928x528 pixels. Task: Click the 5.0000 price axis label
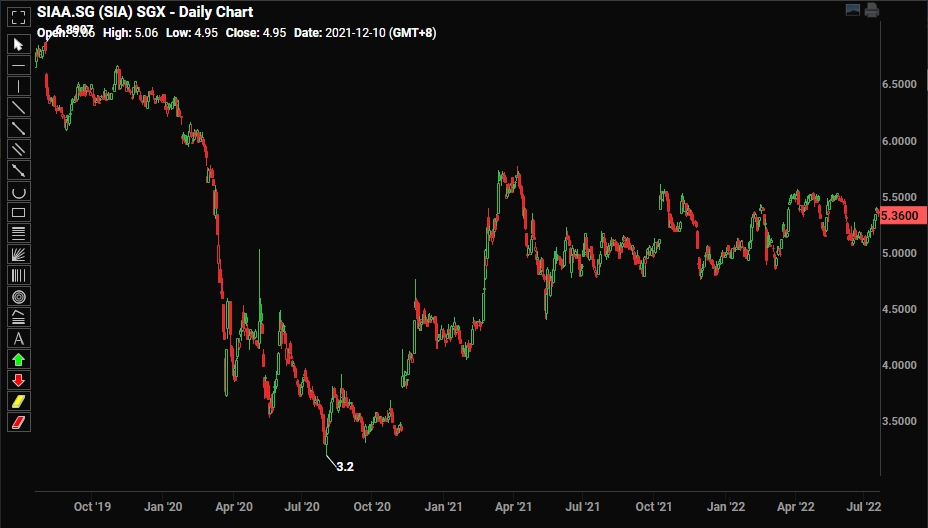pos(899,253)
